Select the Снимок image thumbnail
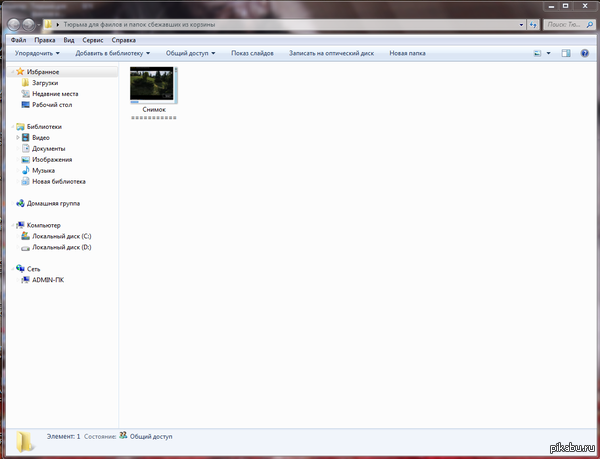The width and height of the screenshot is (600, 459). click(153, 85)
